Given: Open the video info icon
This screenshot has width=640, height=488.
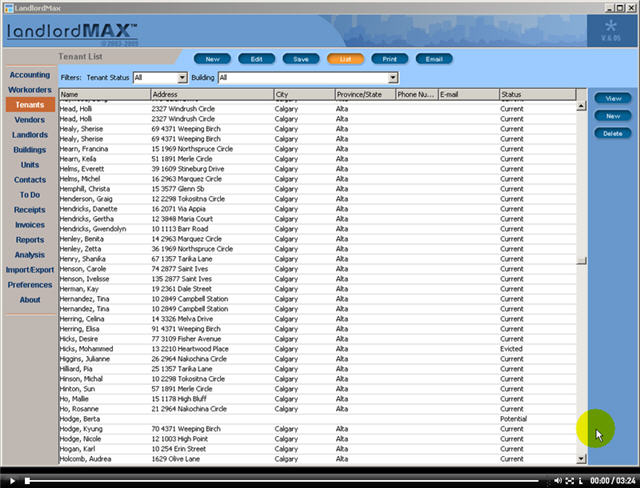Looking at the screenshot, I should coord(580,481).
